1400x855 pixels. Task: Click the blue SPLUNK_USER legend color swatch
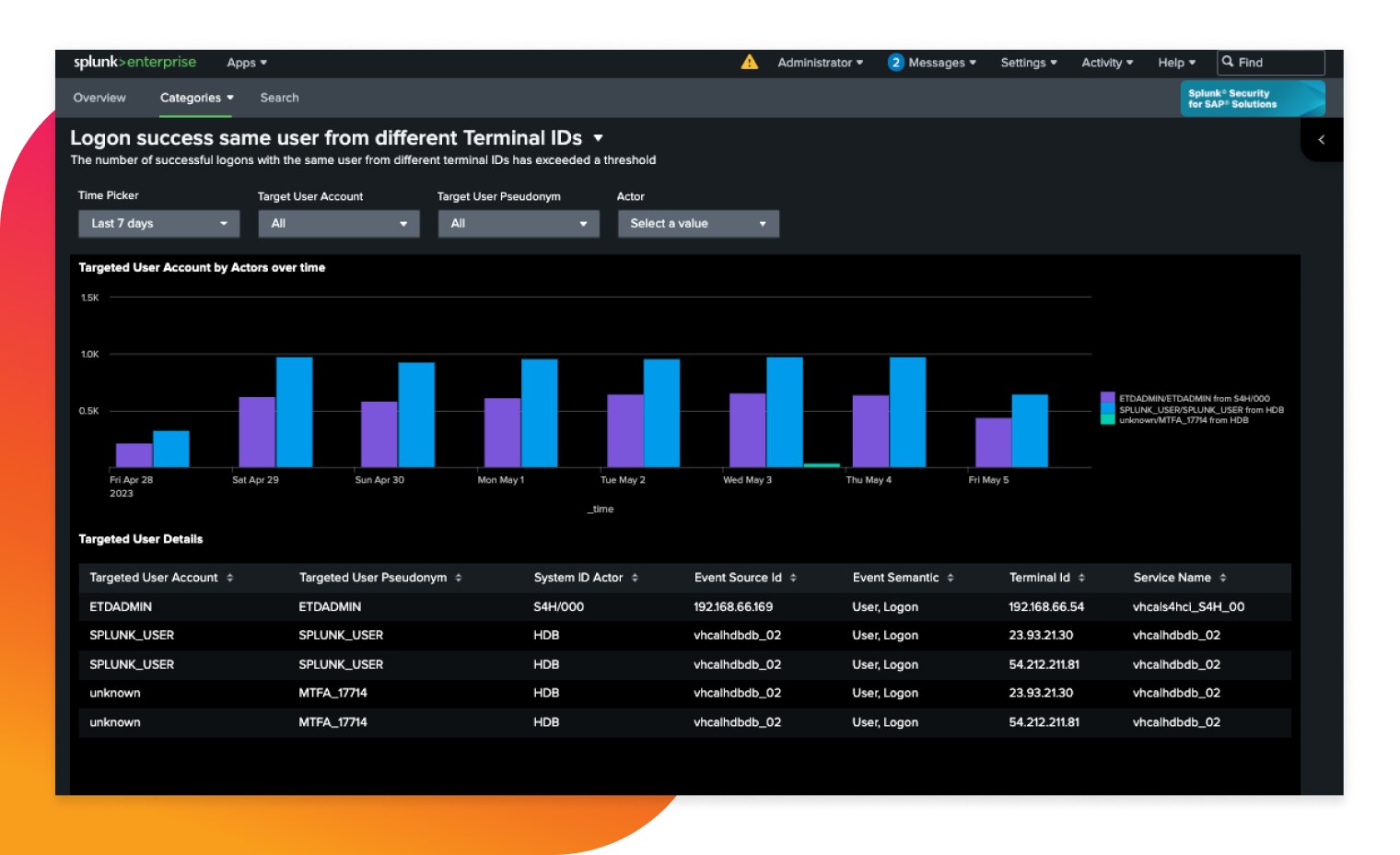1109,410
